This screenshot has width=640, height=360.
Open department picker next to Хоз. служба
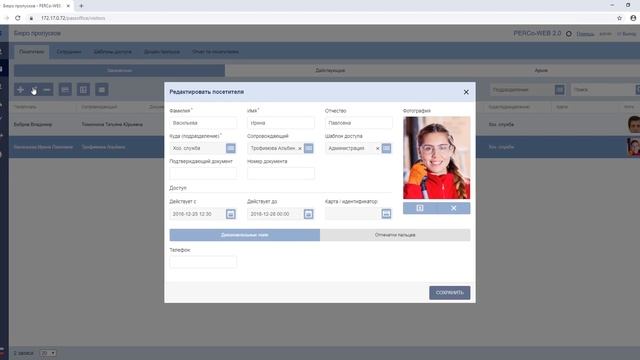(x=231, y=148)
